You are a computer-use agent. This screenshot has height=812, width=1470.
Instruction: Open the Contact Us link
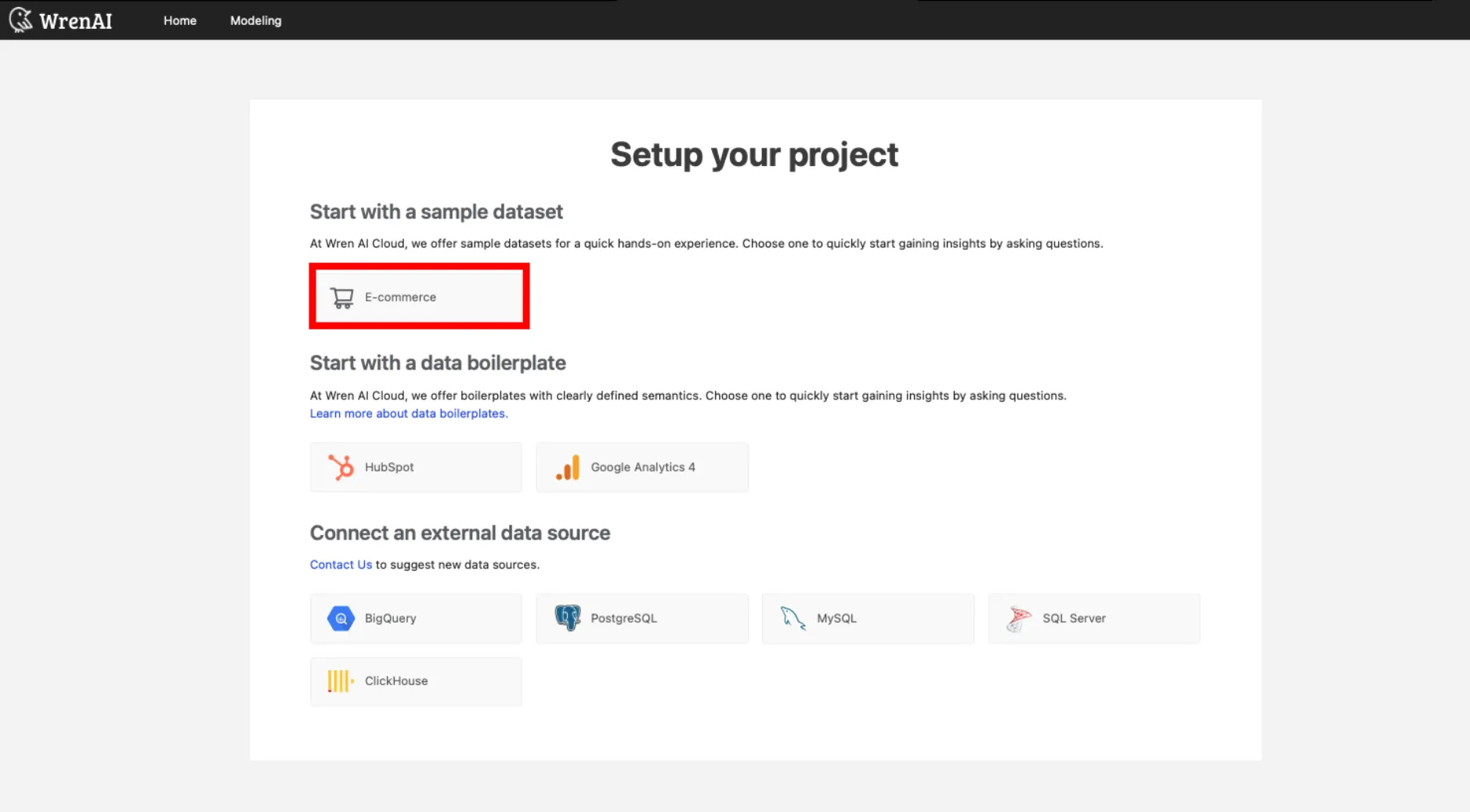(341, 565)
